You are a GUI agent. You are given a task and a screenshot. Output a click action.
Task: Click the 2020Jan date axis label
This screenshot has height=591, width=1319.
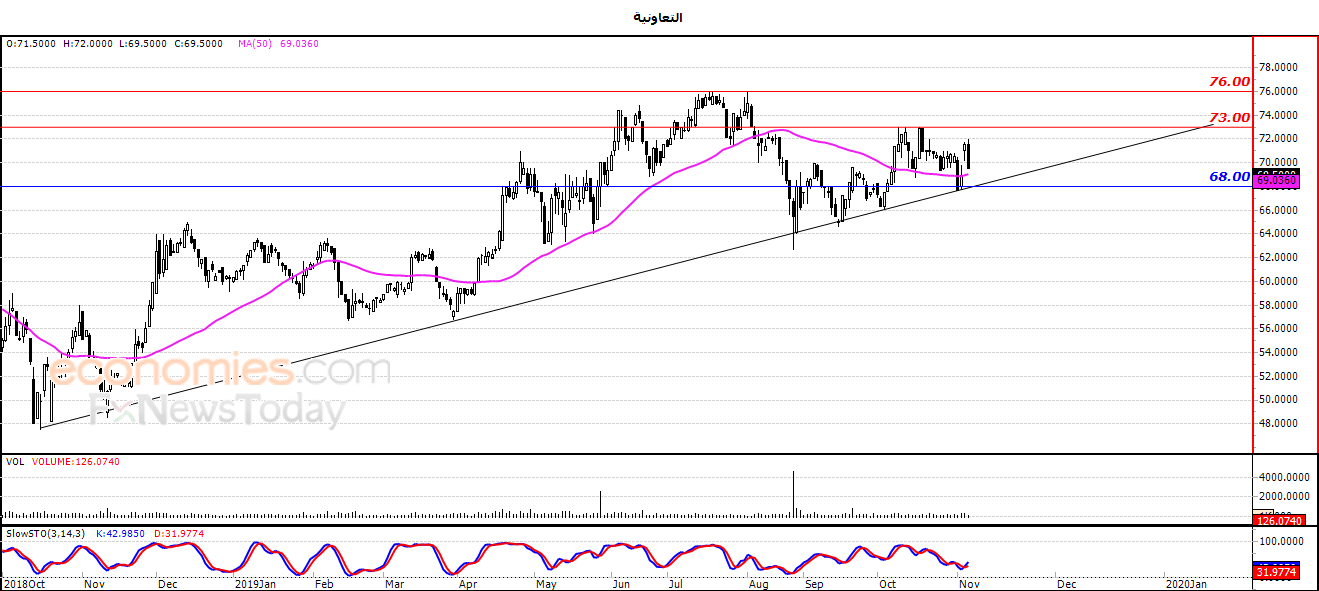[x=1184, y=583]
